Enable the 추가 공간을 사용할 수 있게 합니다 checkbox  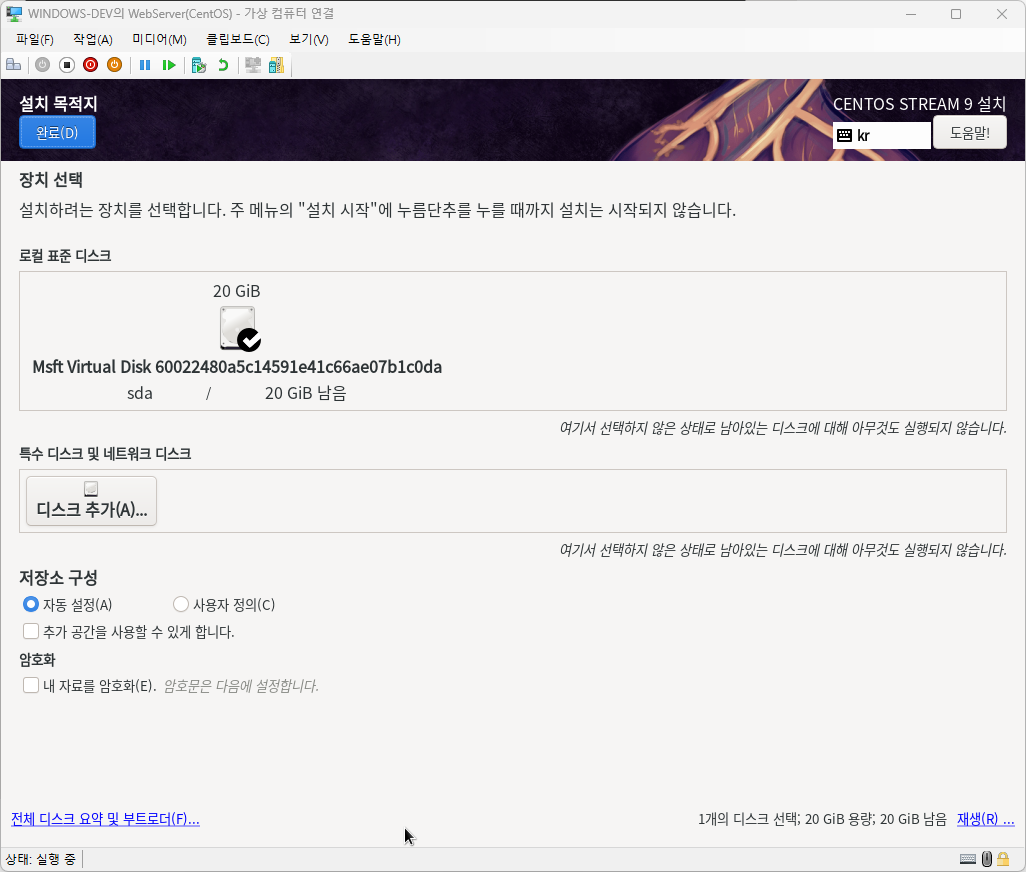click(30, 631)
